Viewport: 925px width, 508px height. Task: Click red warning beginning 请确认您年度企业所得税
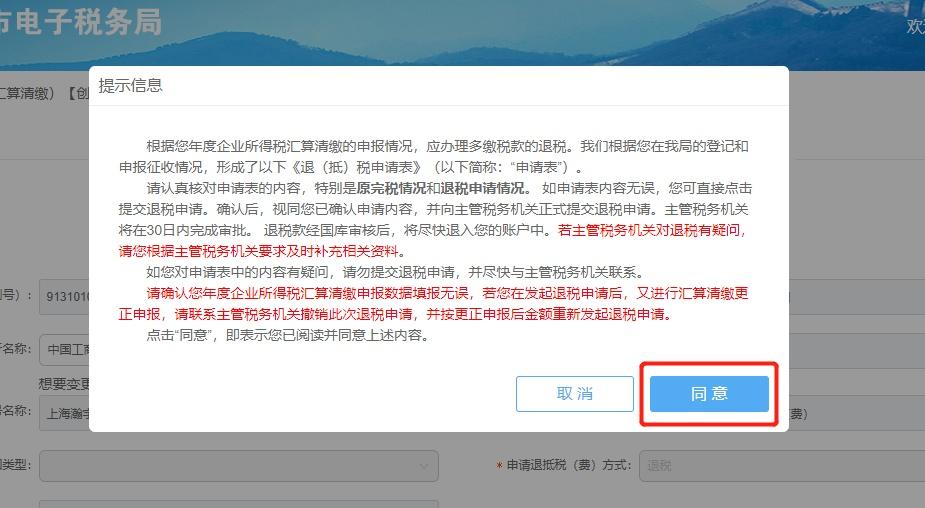tap(434, 303)
